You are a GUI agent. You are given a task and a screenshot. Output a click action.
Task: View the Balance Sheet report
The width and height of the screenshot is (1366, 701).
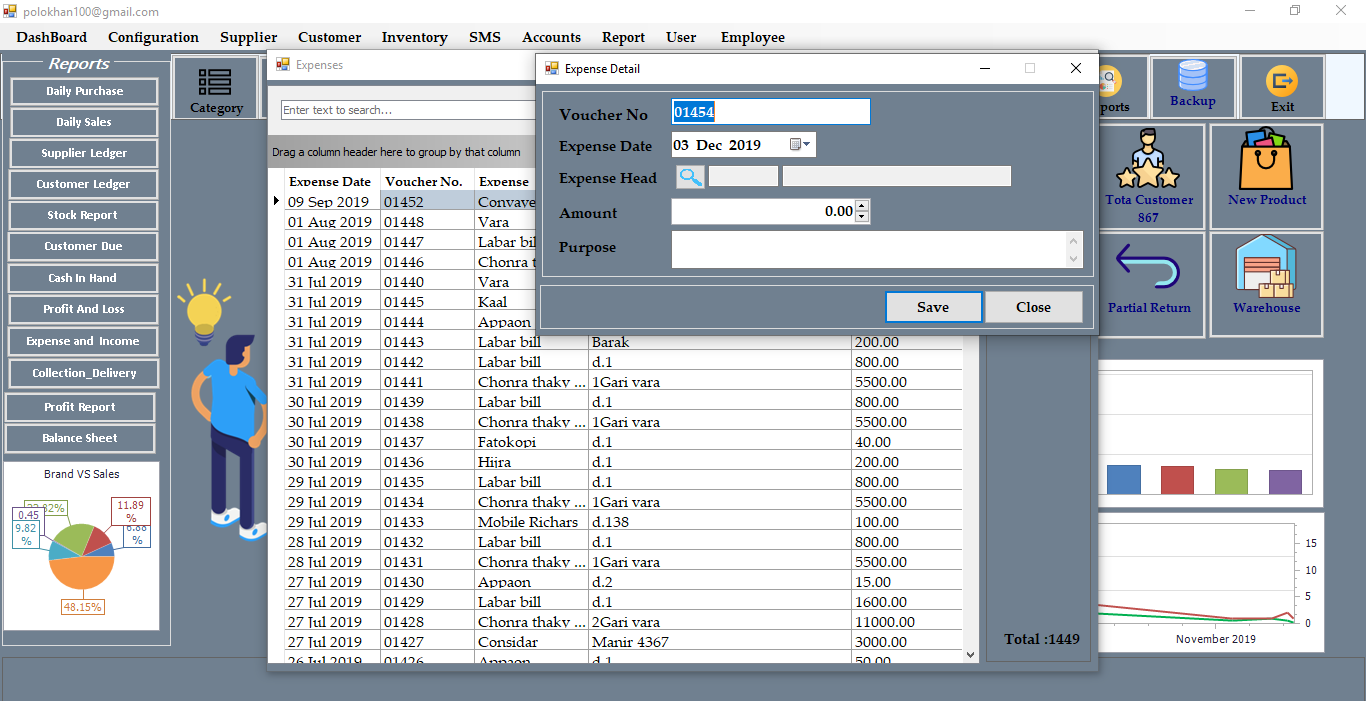(80, 438)
